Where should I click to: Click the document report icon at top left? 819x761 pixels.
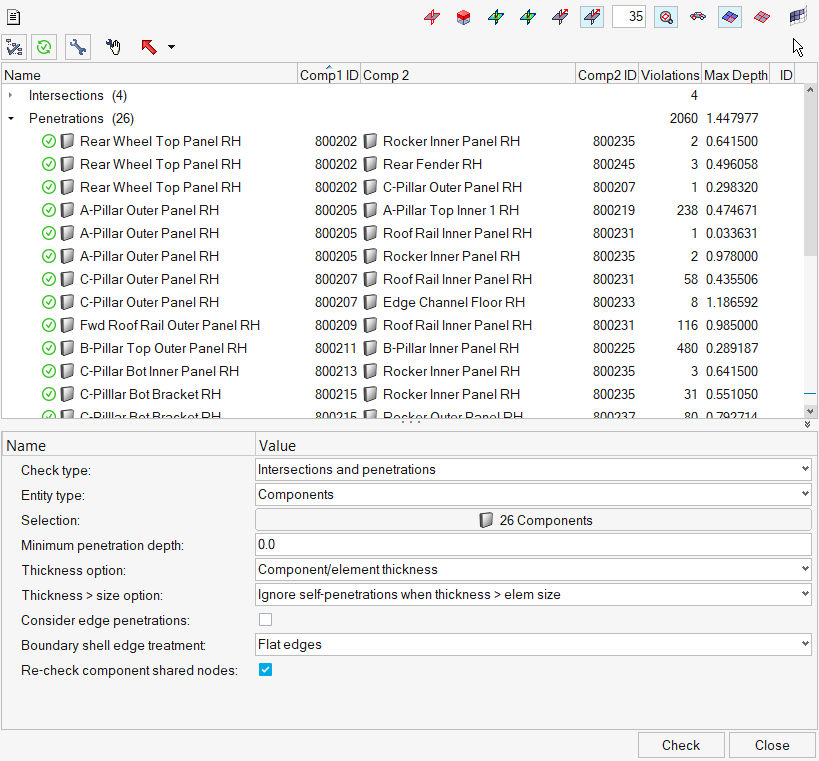pos(13,17)
